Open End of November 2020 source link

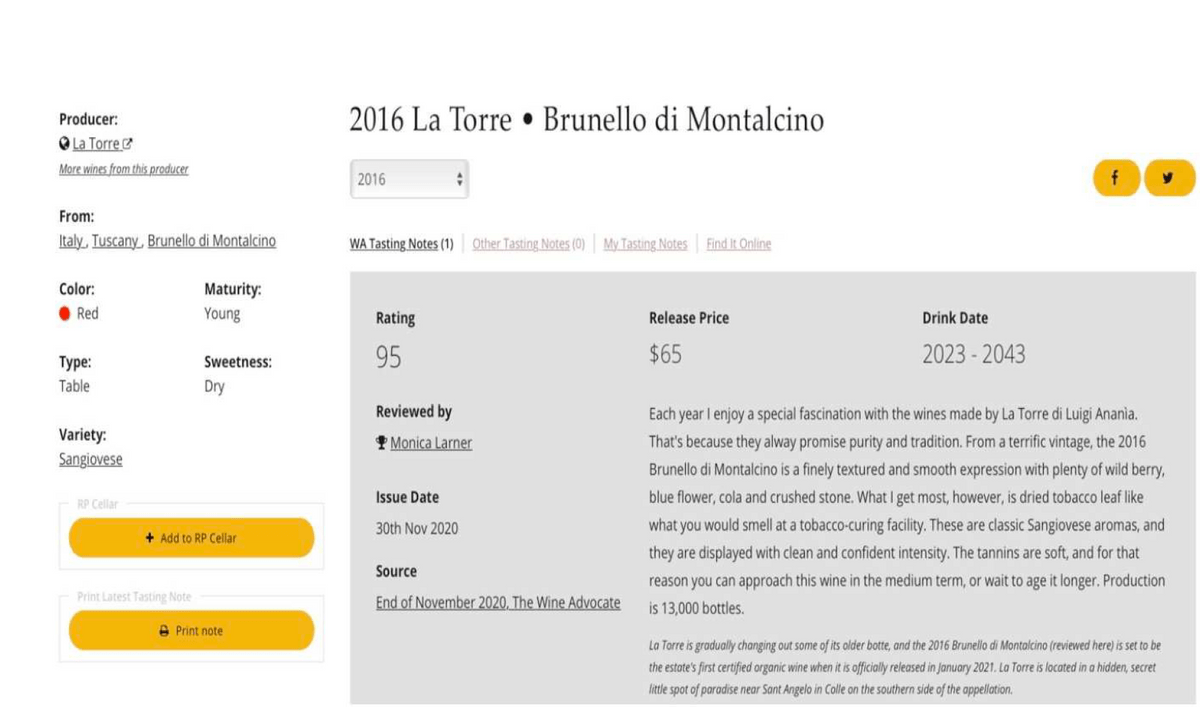point(498,602)
